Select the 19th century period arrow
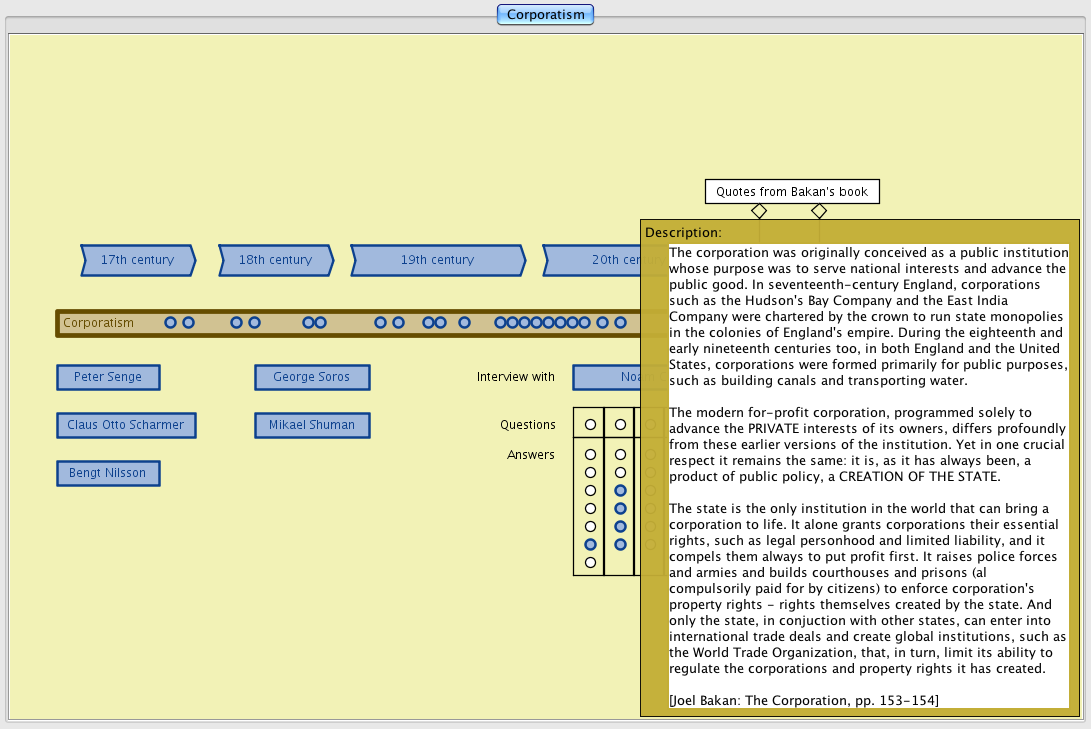Viewport: 1091px width, 729px height. tap(438, 260)
